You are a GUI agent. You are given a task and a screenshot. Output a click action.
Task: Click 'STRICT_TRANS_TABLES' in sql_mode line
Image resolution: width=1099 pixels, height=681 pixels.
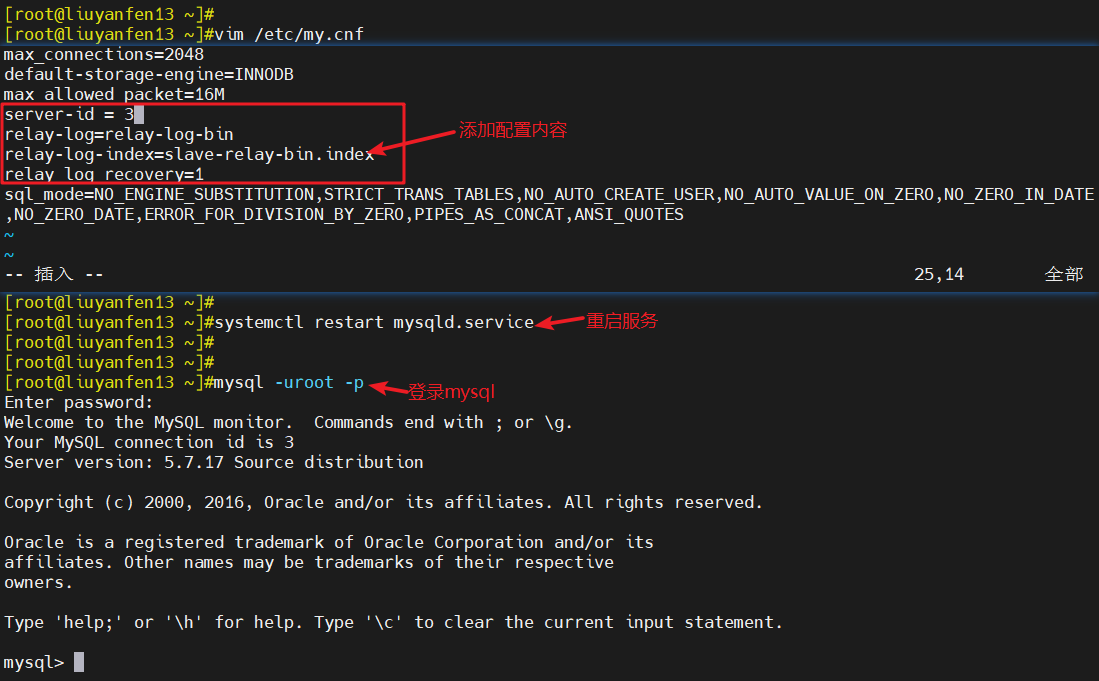point(418,194)
